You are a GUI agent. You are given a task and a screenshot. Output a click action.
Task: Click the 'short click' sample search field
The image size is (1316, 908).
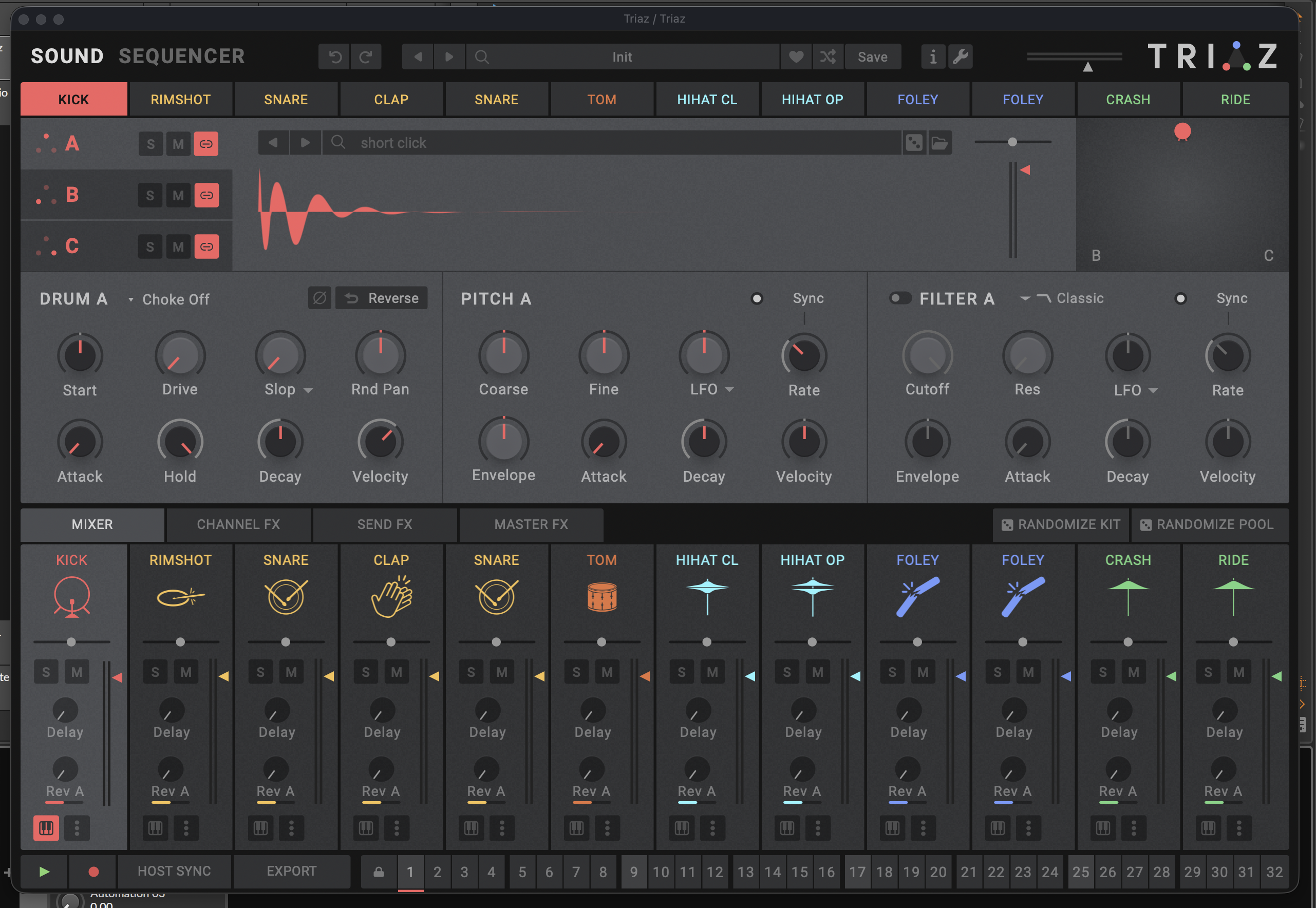coord(612,143)
